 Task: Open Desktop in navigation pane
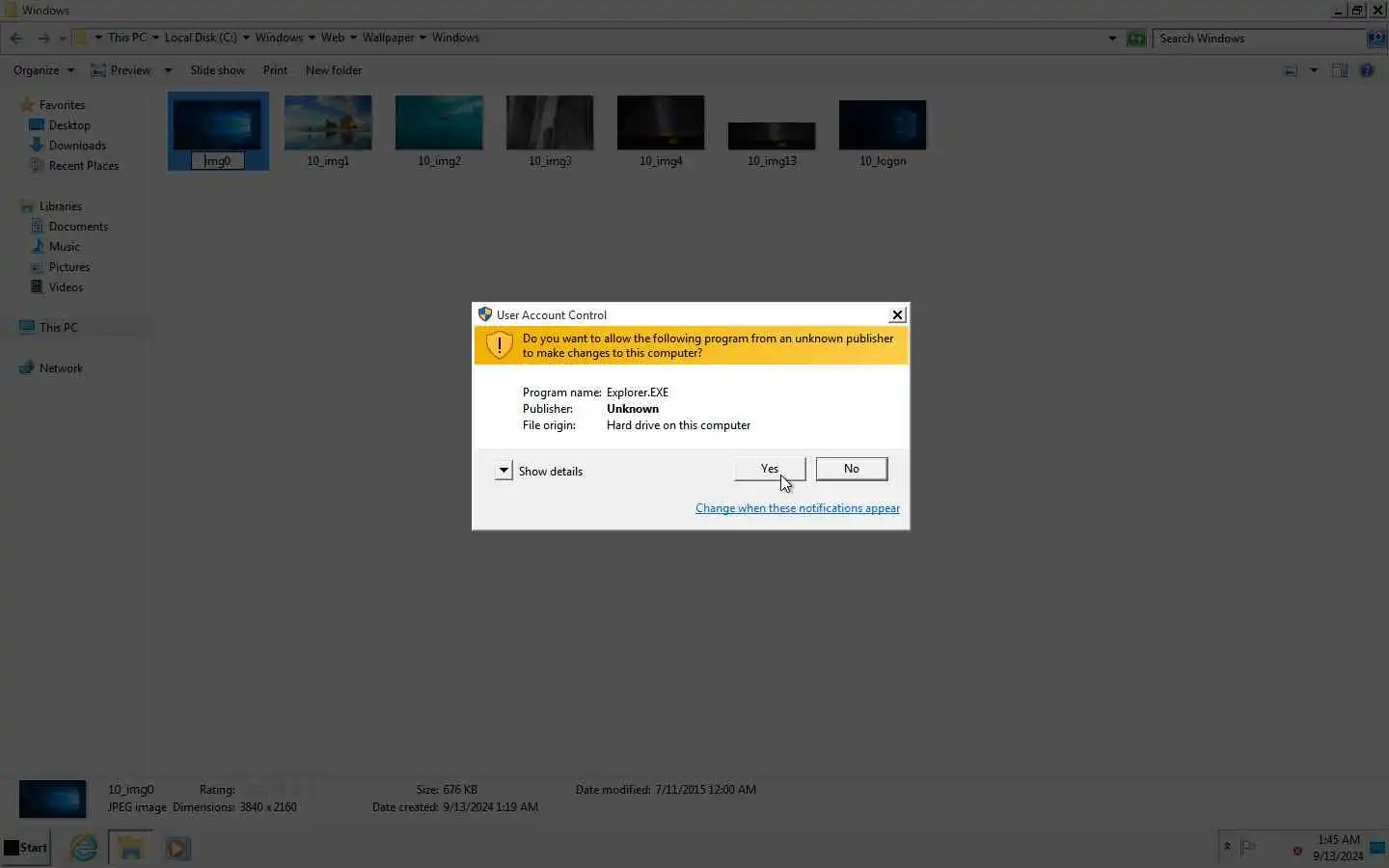pyautogui.click(x=69, y=125)
